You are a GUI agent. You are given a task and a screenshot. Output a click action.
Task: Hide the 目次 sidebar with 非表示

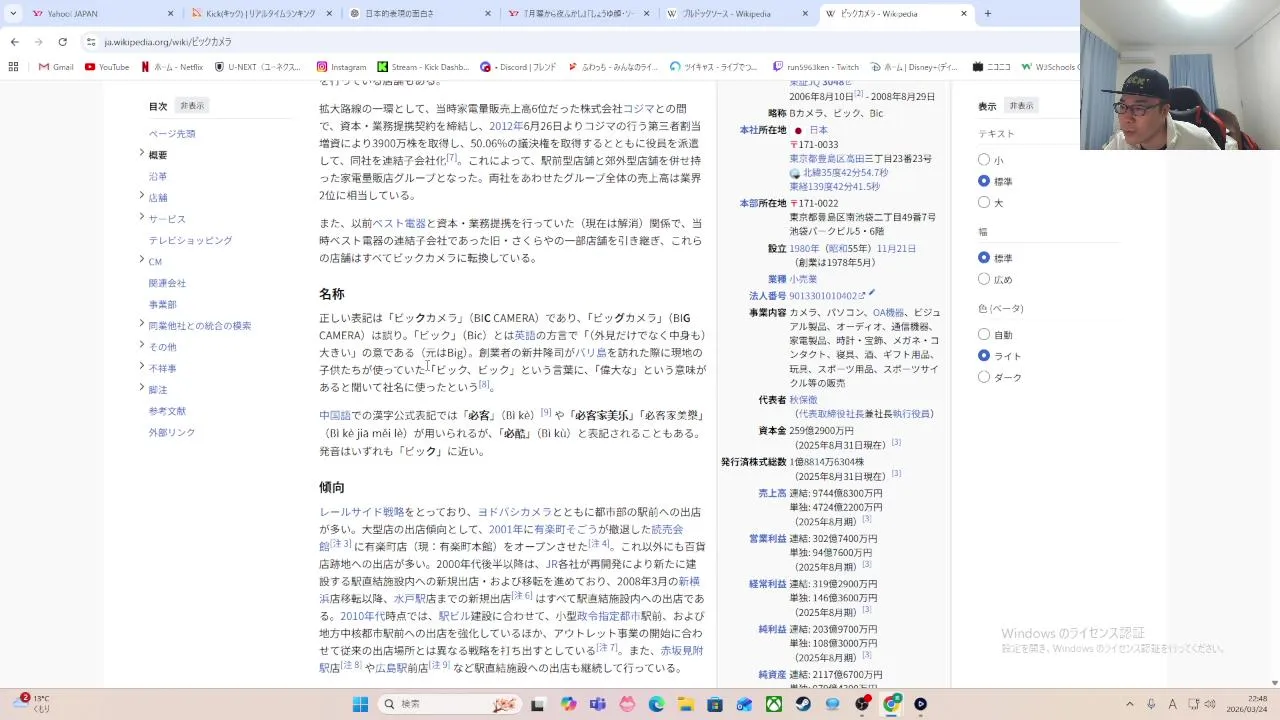pos(192,106)
